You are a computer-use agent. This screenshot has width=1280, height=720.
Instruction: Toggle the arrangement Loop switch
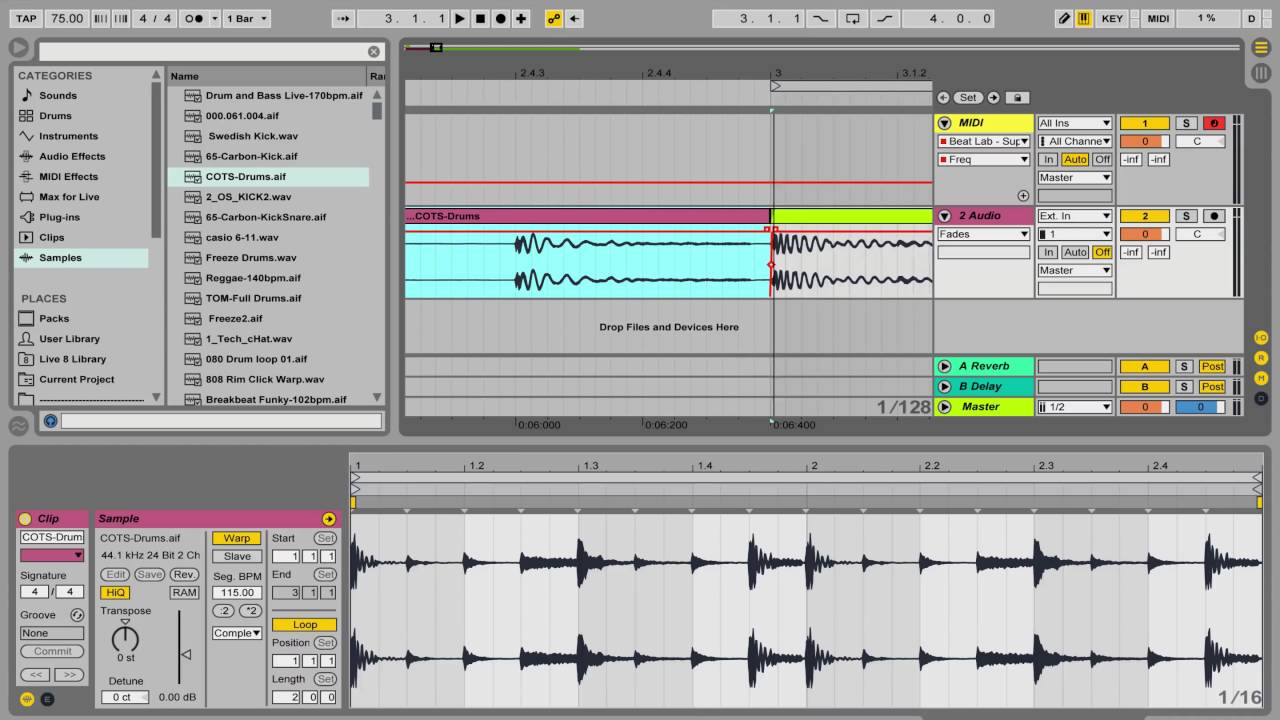coord(853,18)
